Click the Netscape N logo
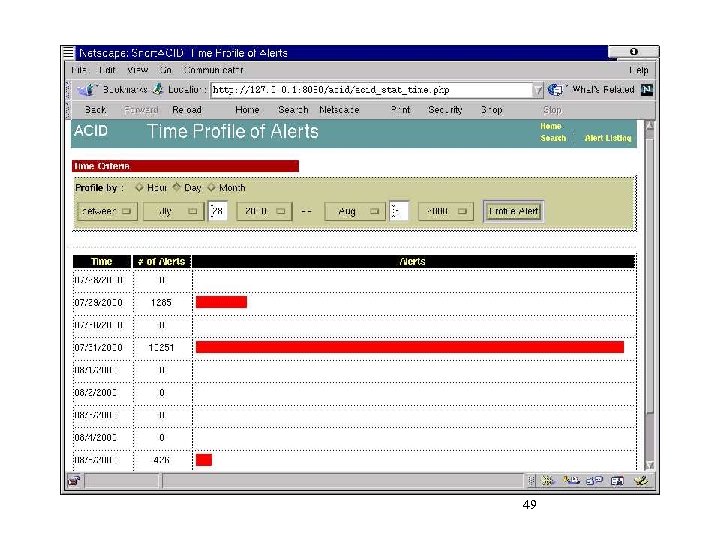The image size is (720, 540). point(647,90)
